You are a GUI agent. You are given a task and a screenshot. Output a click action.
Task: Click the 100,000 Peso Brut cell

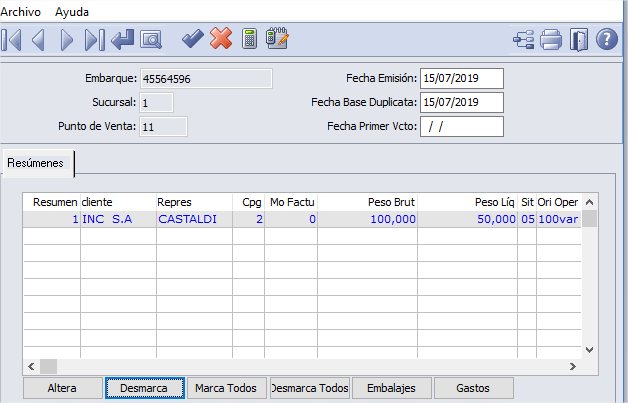pyautogui.click(x=368, y=219)
